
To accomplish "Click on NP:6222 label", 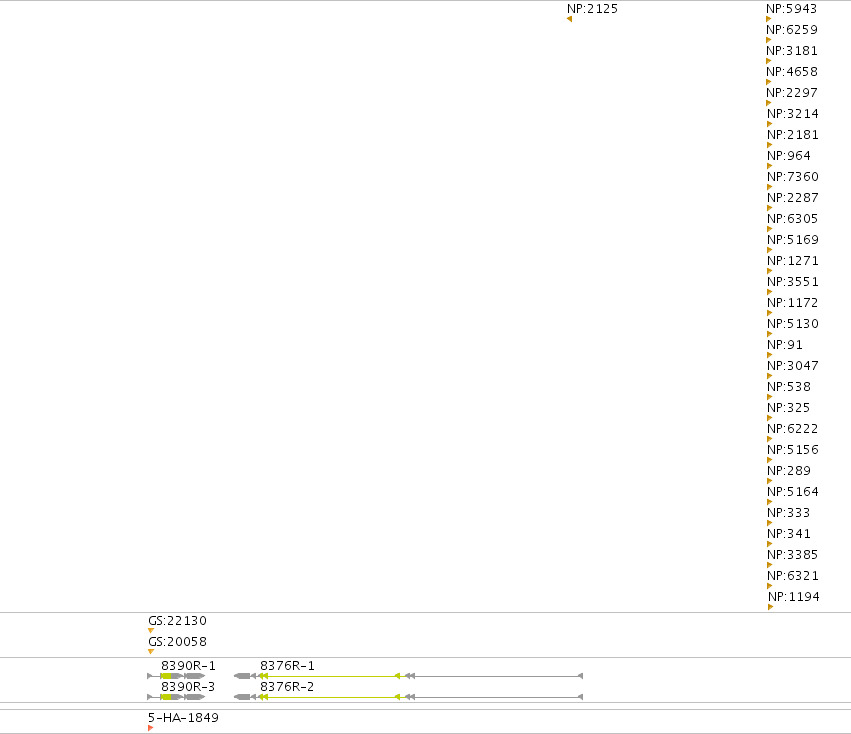I will [792, 429].
